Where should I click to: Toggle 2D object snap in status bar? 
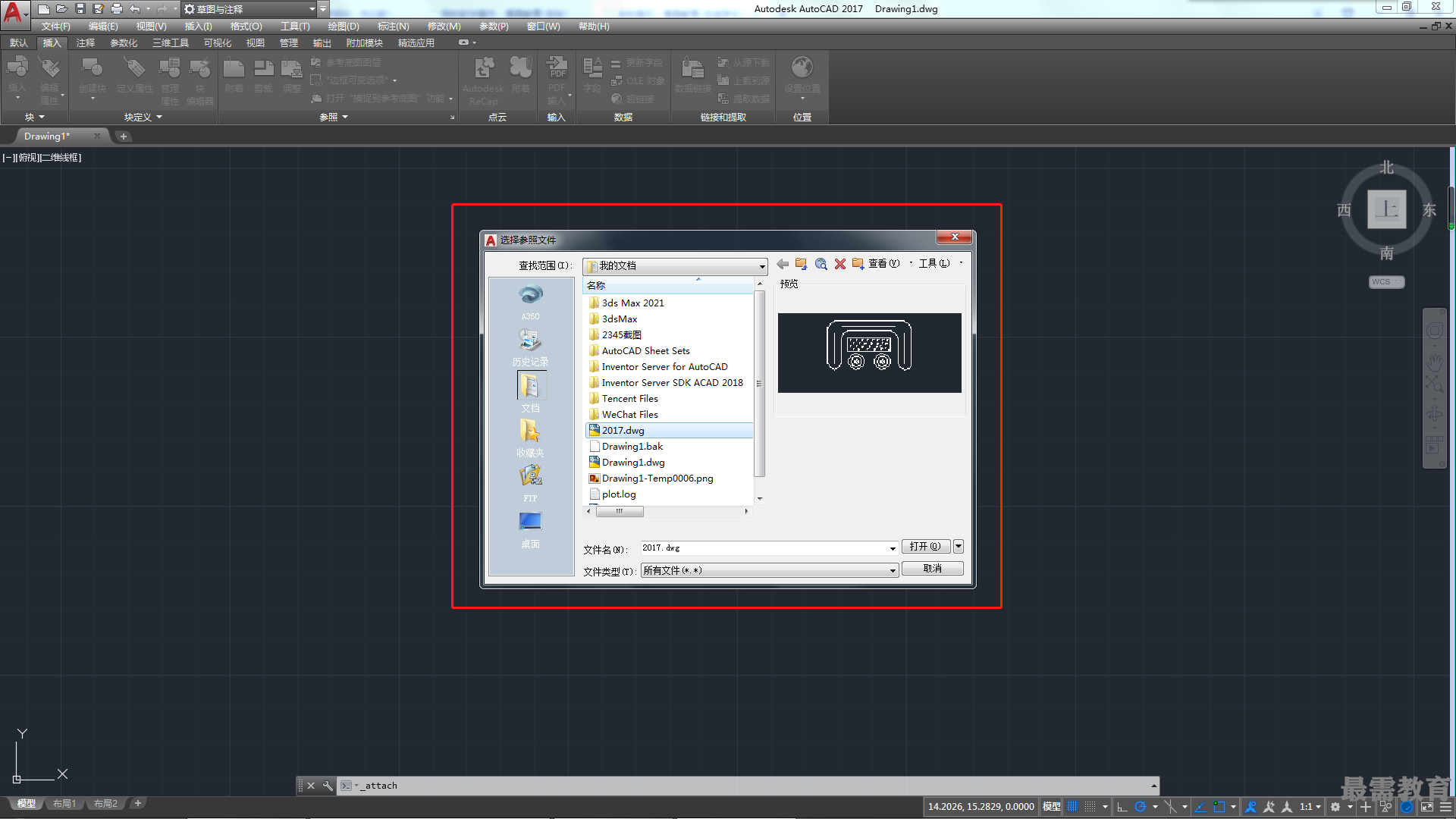(1219, 807)
